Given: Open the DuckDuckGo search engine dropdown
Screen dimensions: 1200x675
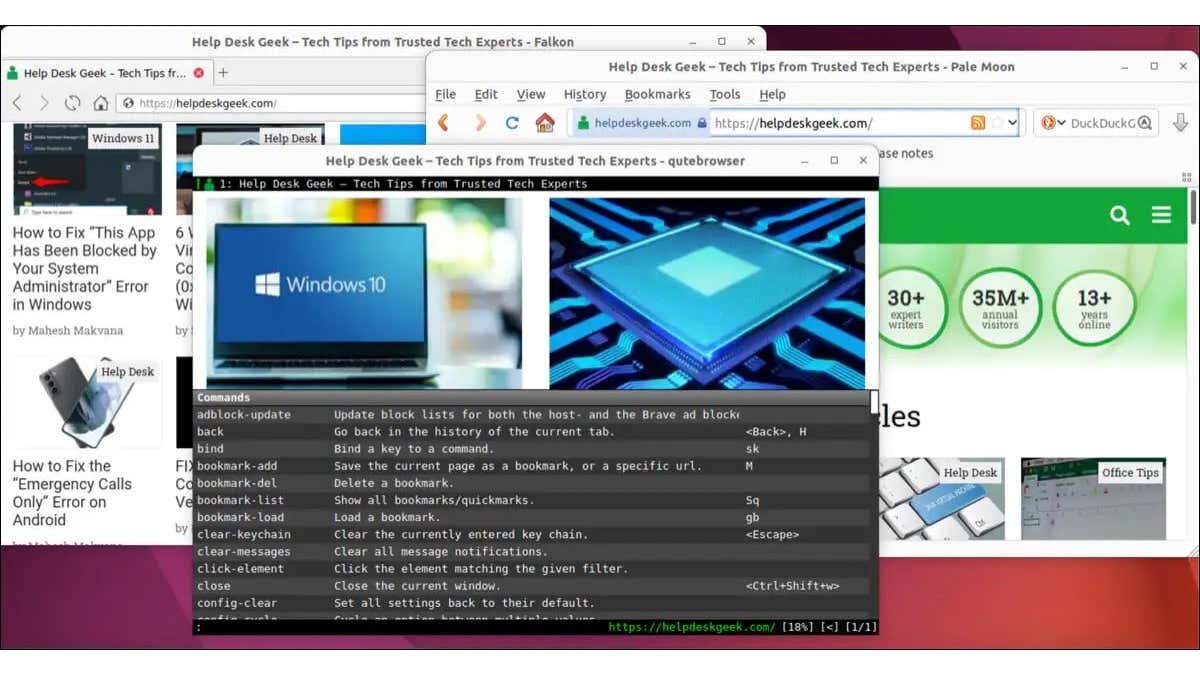Looking at the screenshot, I should coord(1054,123).
